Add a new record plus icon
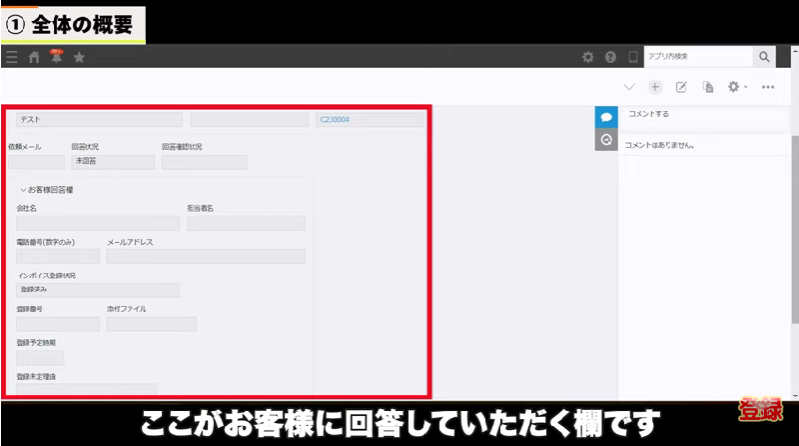The width and height of the screenshot is (799, 446). [655, 87]
